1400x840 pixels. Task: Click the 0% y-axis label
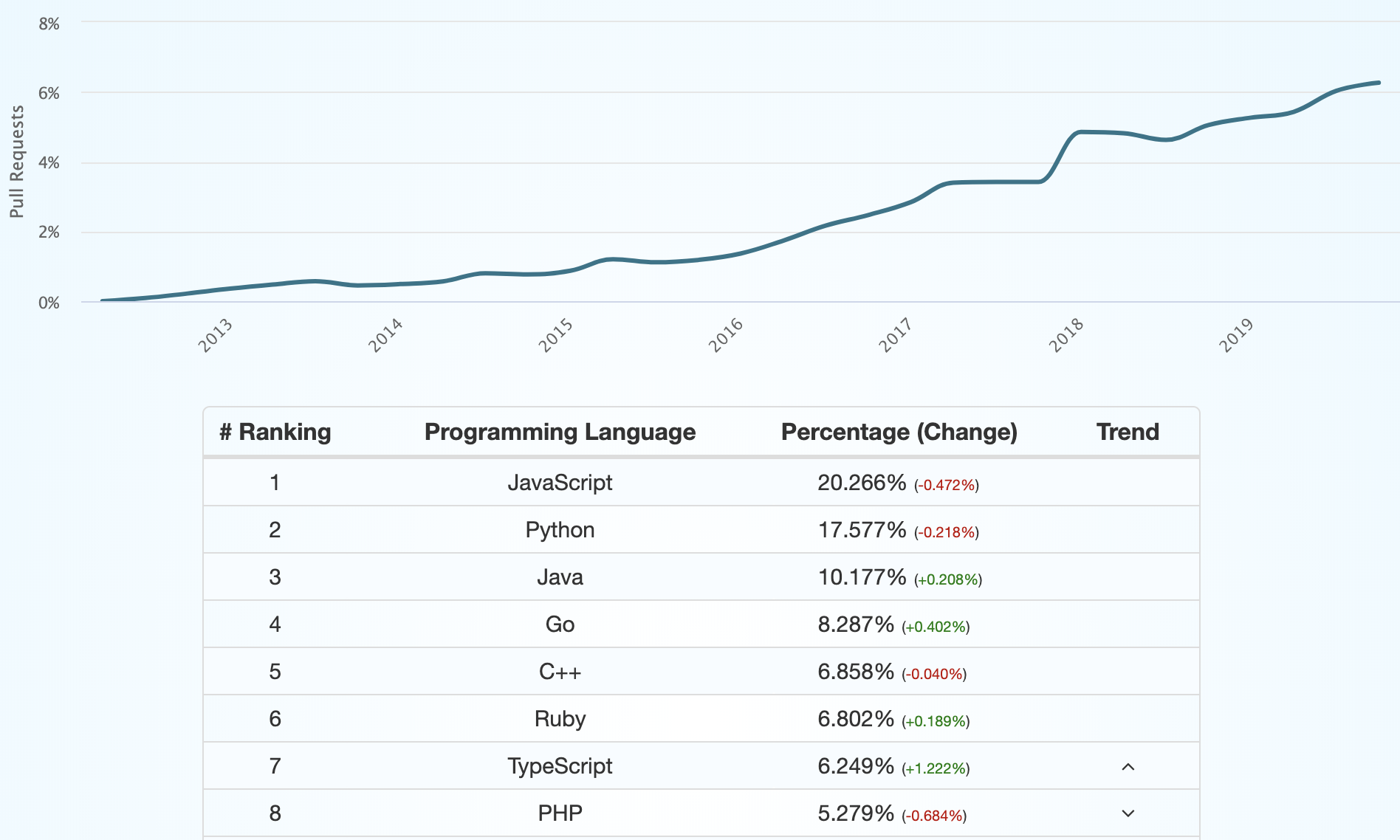pyautogui.click(x=49, y=303)
